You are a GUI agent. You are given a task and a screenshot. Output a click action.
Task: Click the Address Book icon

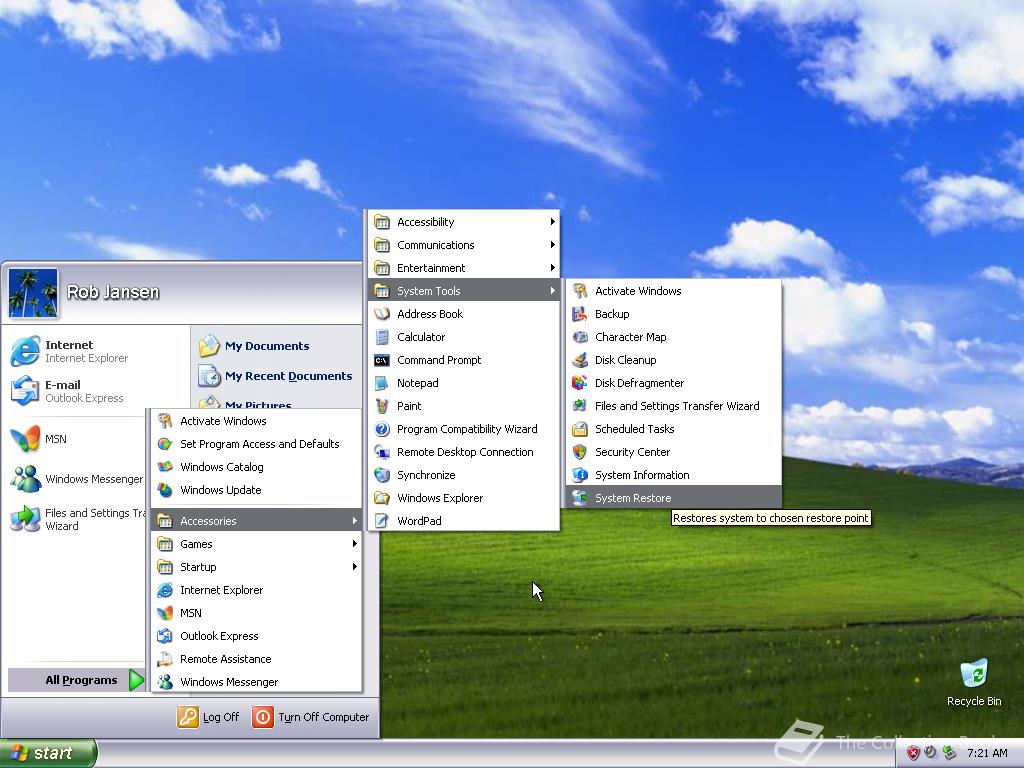point(382,314)
